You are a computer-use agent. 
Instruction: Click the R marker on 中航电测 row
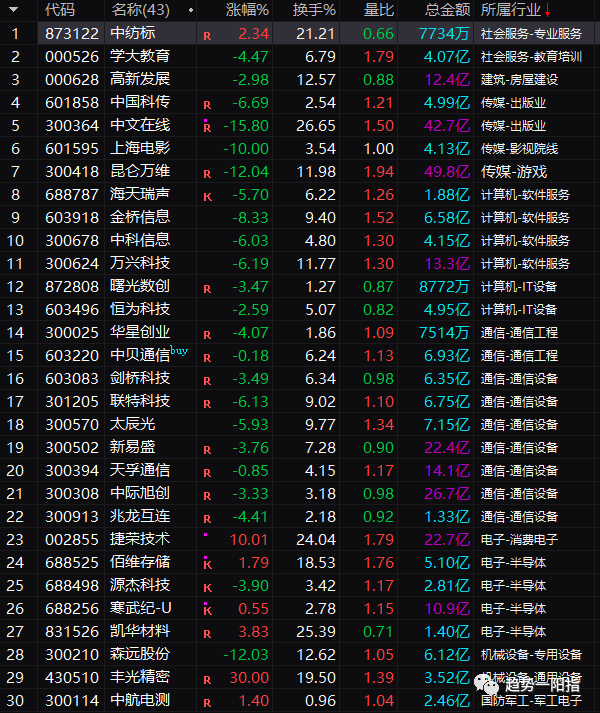(207, 703)
